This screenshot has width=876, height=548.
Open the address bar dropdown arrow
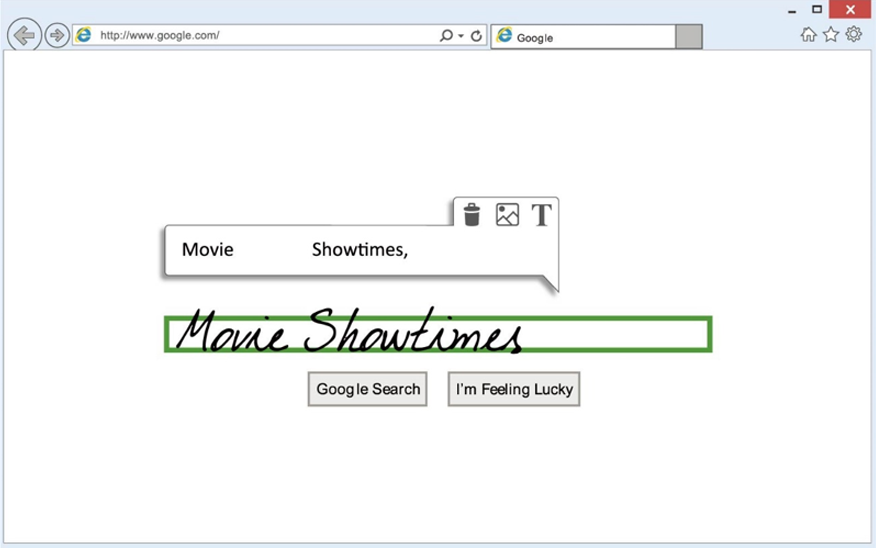pos(461,36)
